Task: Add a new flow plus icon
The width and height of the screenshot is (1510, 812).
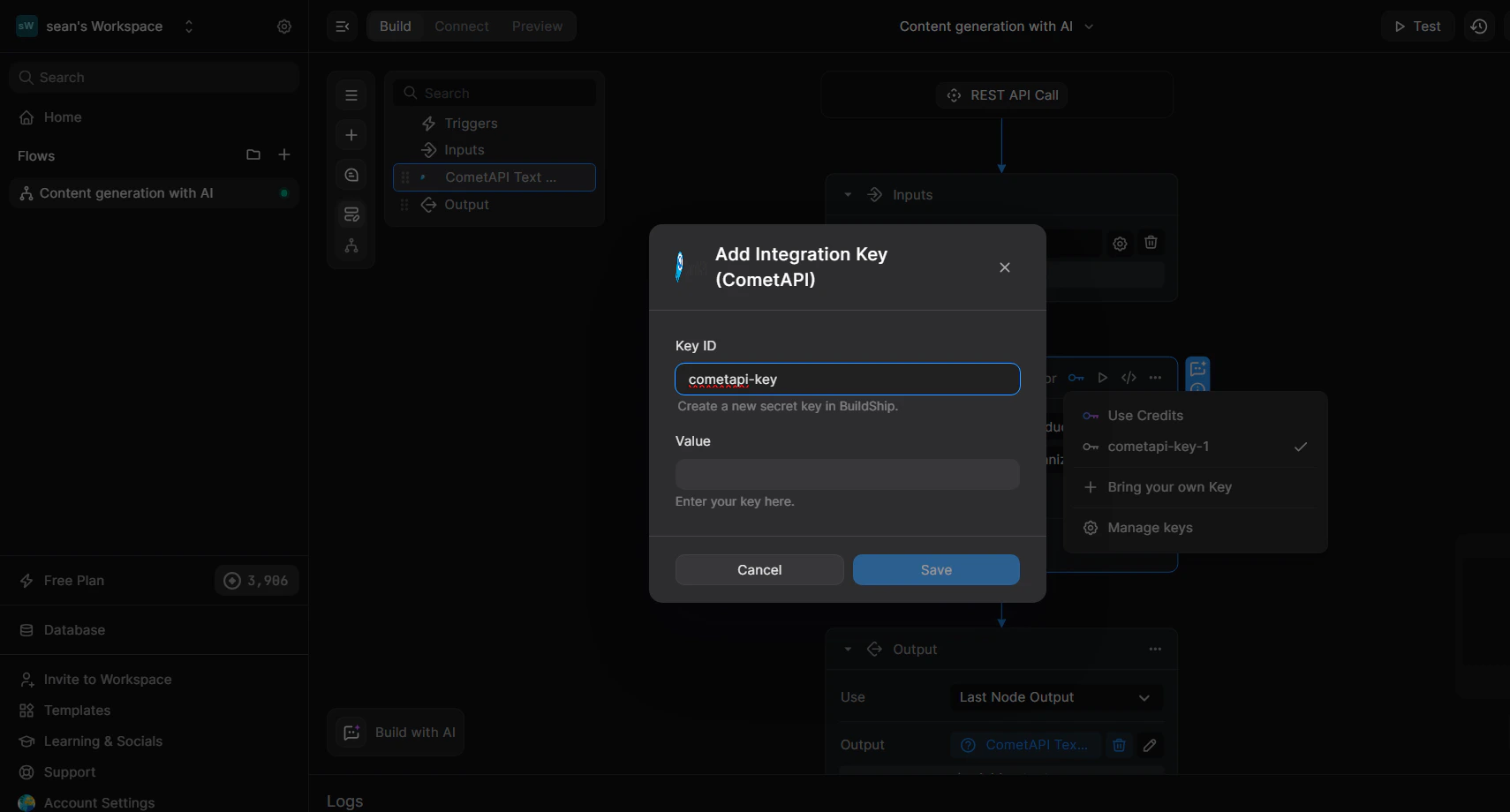Action: click(x=284, y=154)
